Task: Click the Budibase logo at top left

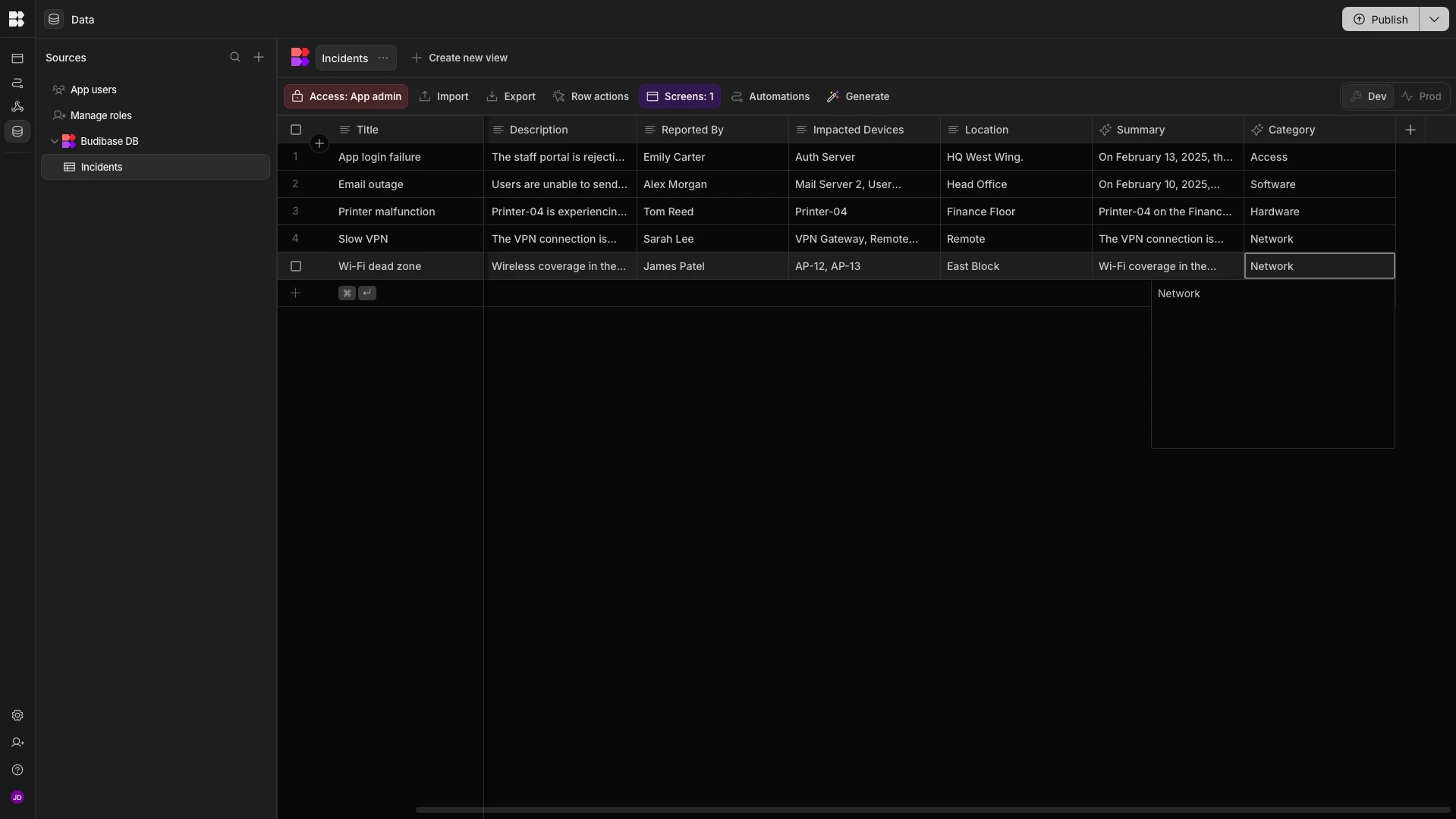Action: pyautogui.click(x=17, y=19)
